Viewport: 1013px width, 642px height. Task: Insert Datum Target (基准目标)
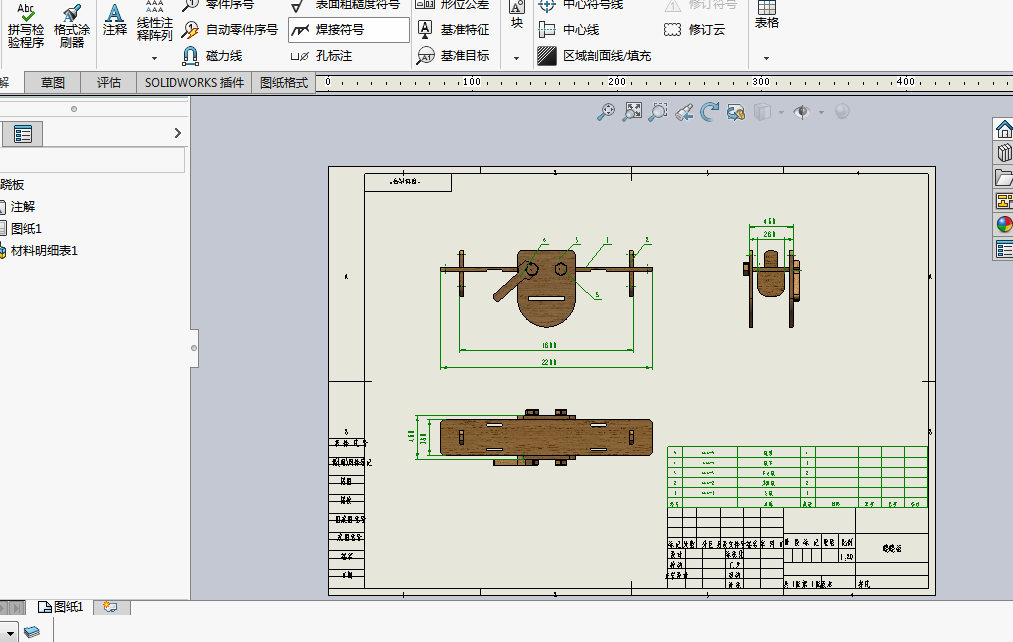tap(454, 56)
